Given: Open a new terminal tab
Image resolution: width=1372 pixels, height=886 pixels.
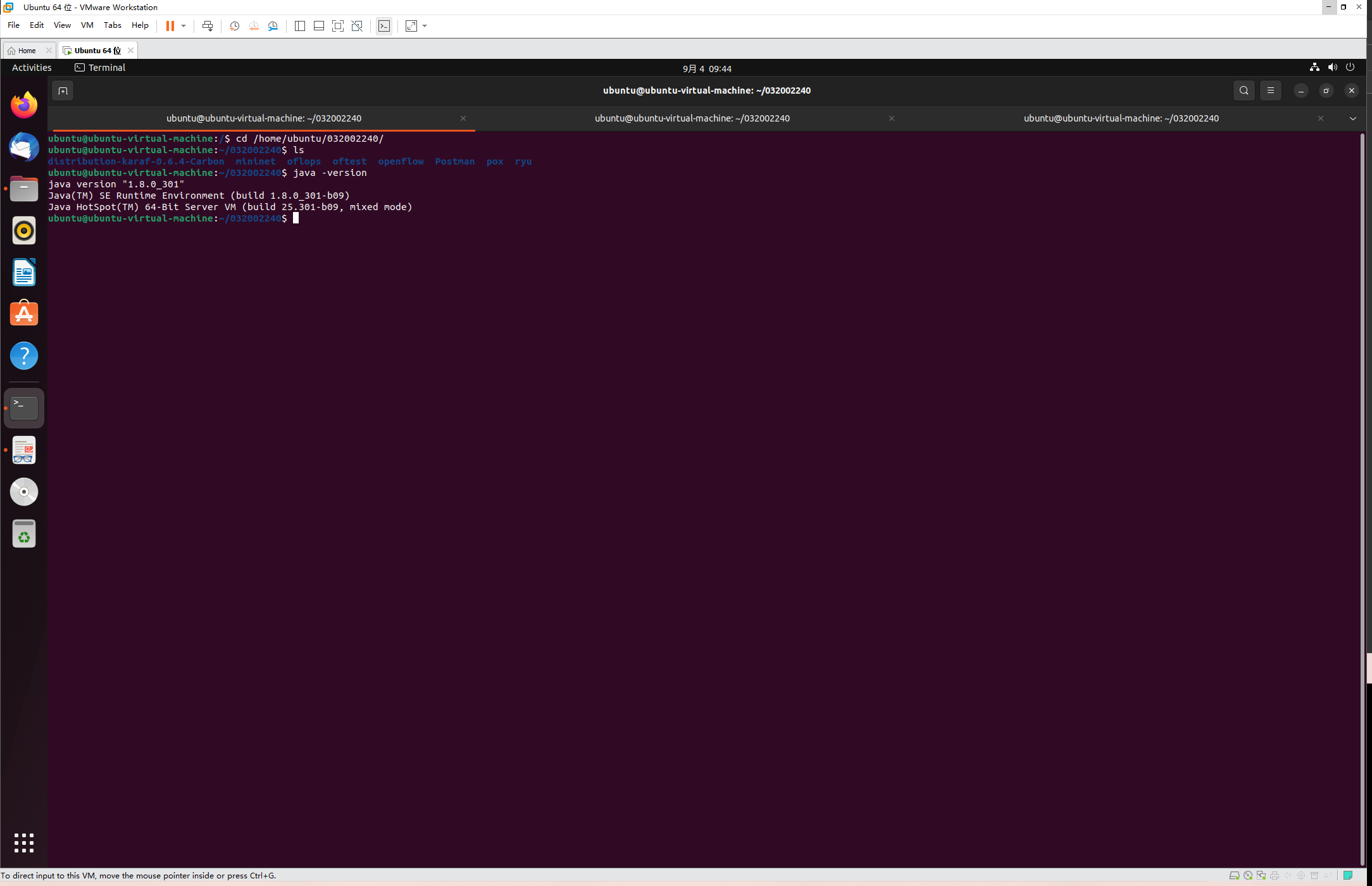Looking at the screenshot, I should click(63, 90).
